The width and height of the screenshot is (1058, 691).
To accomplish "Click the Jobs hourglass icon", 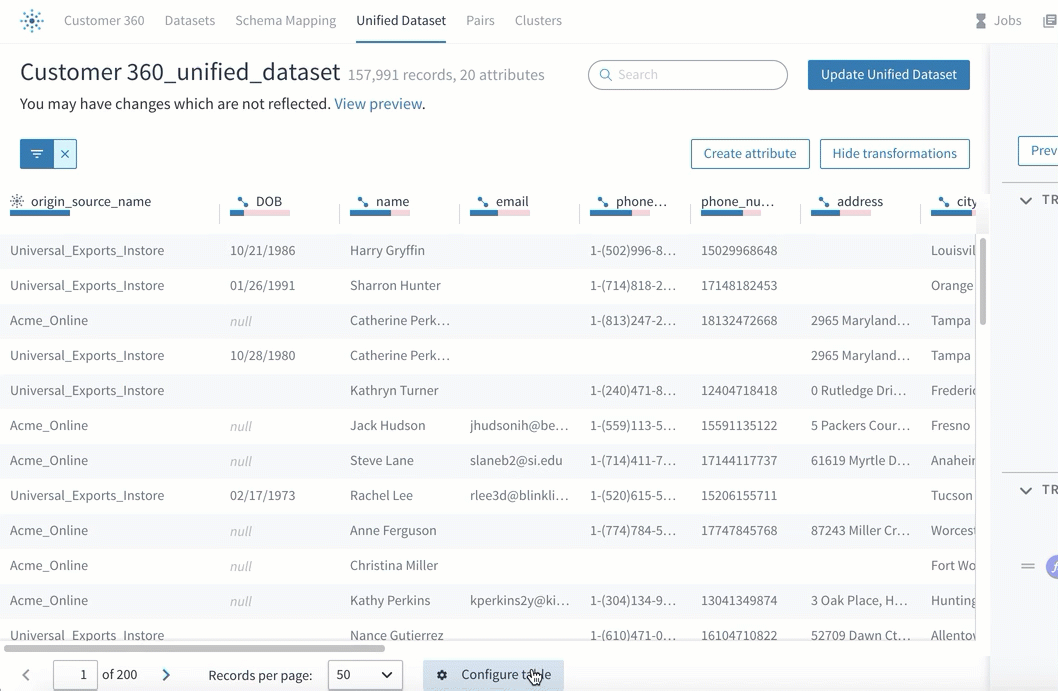I will pos(980,21).
